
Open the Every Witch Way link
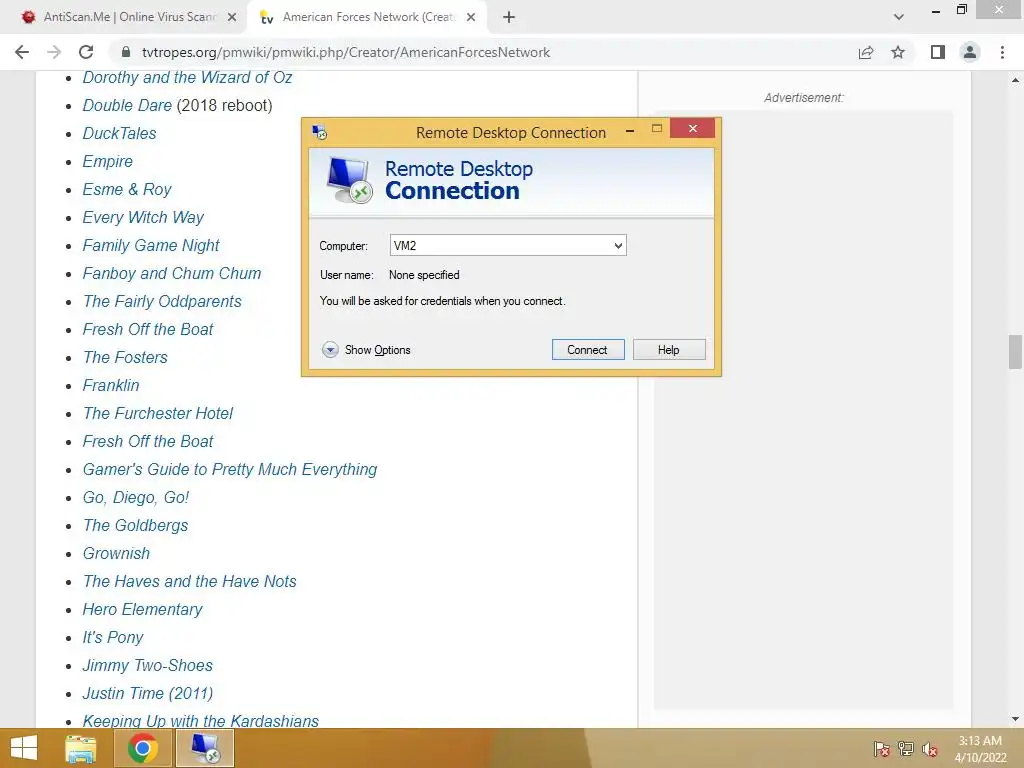point(143,217)
